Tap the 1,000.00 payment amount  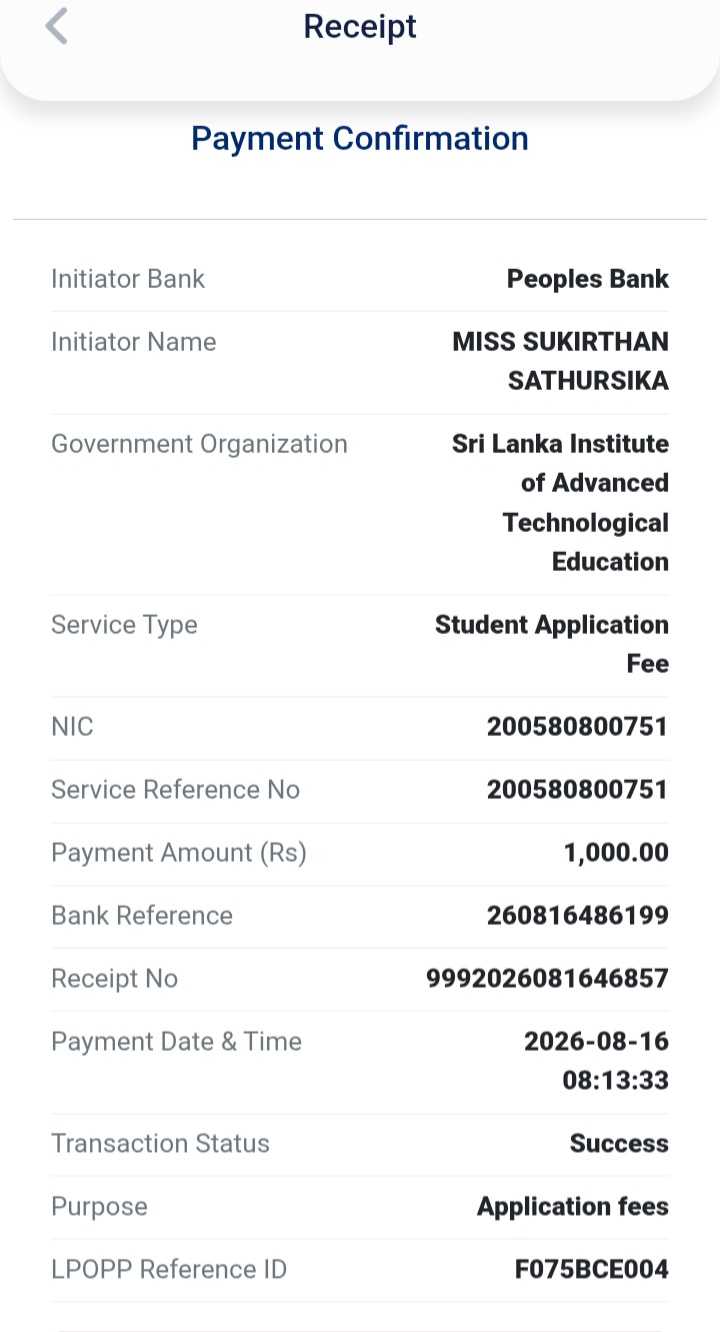(x=616, y=853)
